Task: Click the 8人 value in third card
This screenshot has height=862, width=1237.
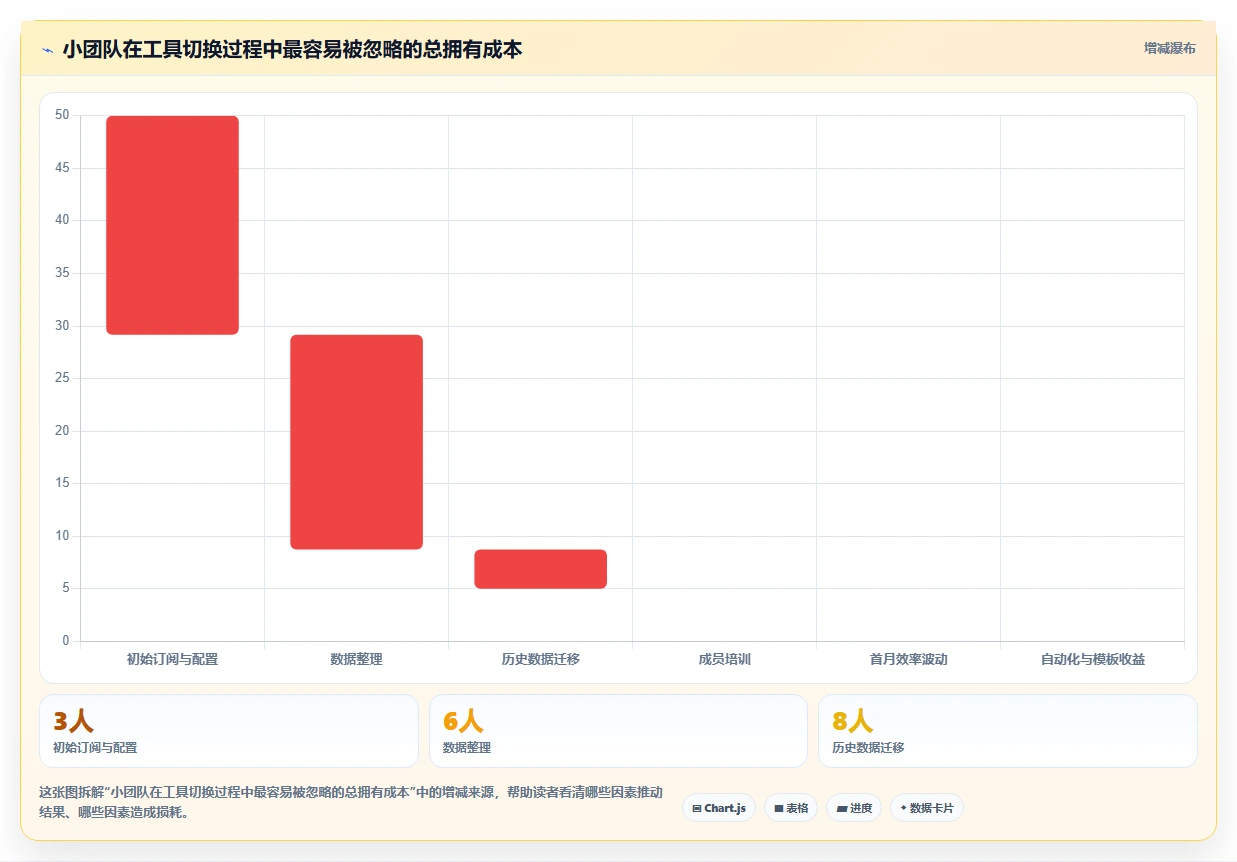Action: 853,721
